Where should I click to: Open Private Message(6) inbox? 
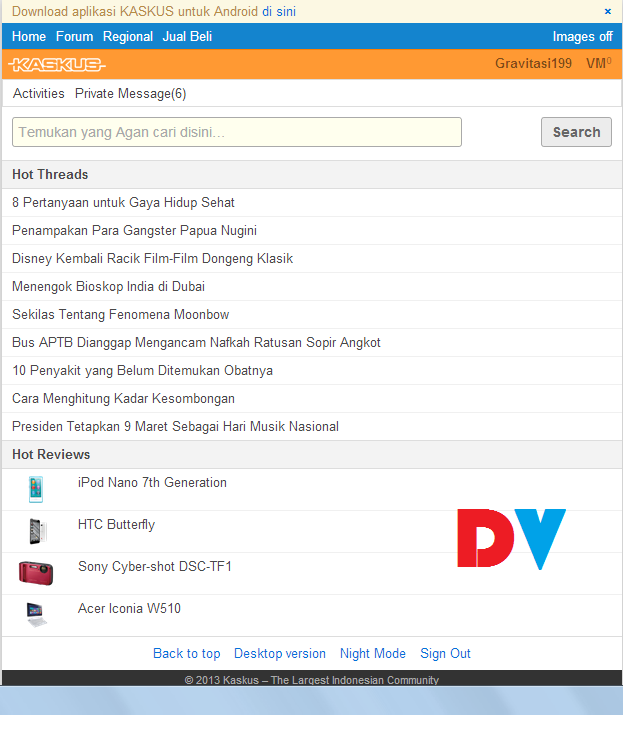[130, 94]
